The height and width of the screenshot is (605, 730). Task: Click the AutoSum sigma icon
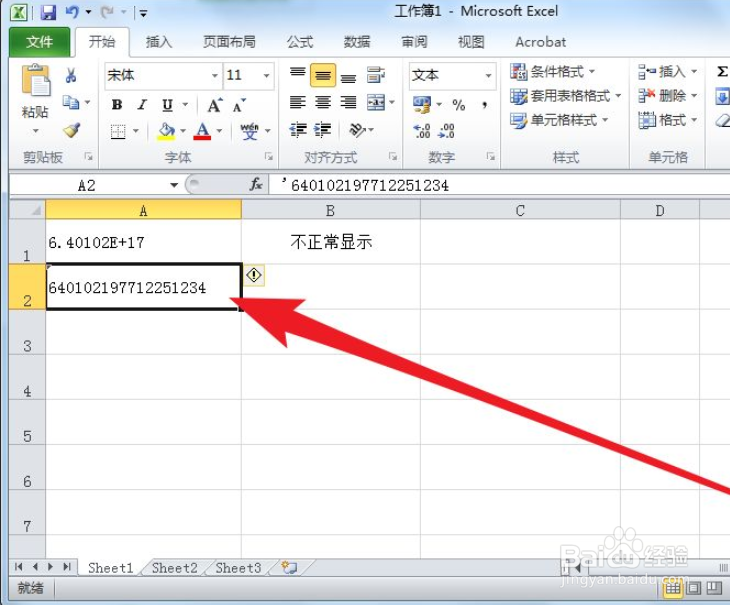[722, 72]
